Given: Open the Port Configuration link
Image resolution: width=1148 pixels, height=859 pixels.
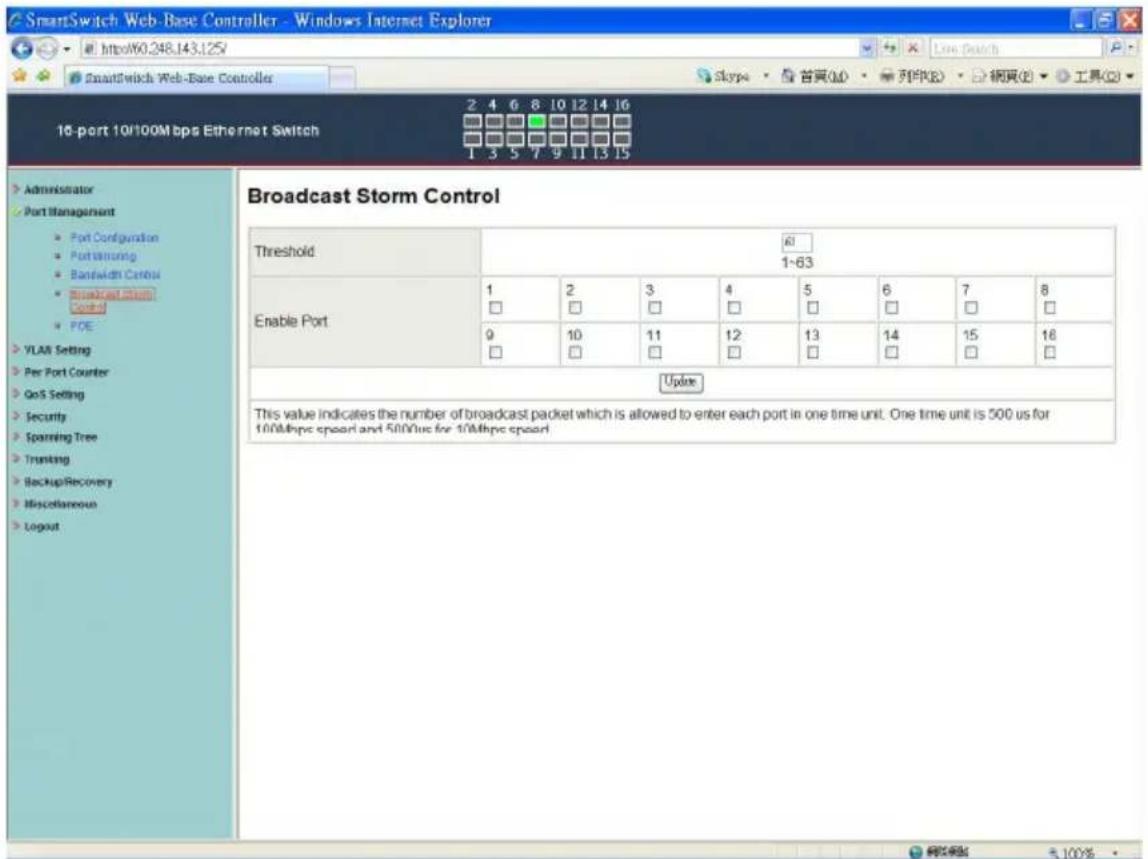Looking at the screenshot, I should pos(114,238).
